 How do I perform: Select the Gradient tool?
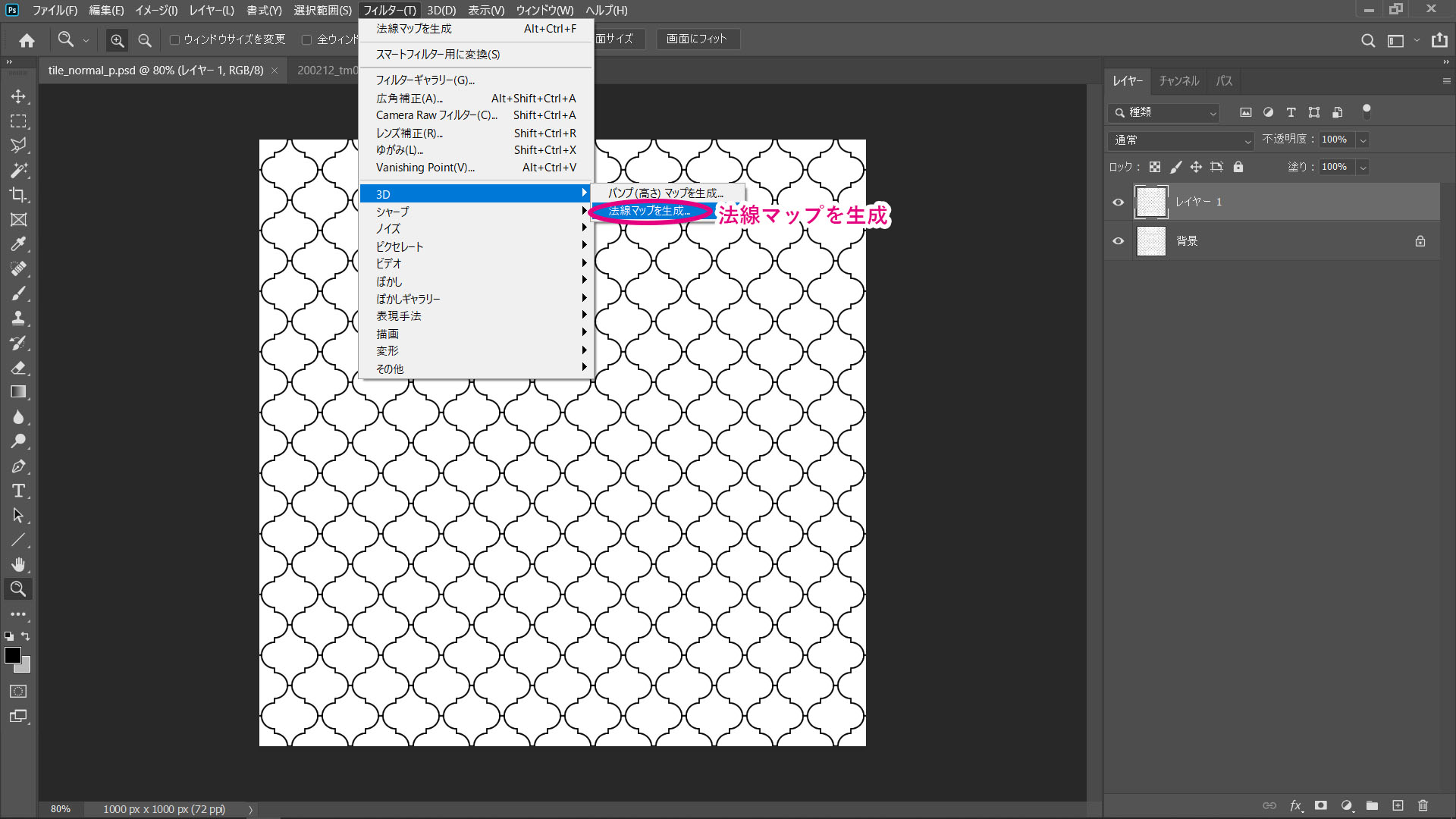[18, 392]
